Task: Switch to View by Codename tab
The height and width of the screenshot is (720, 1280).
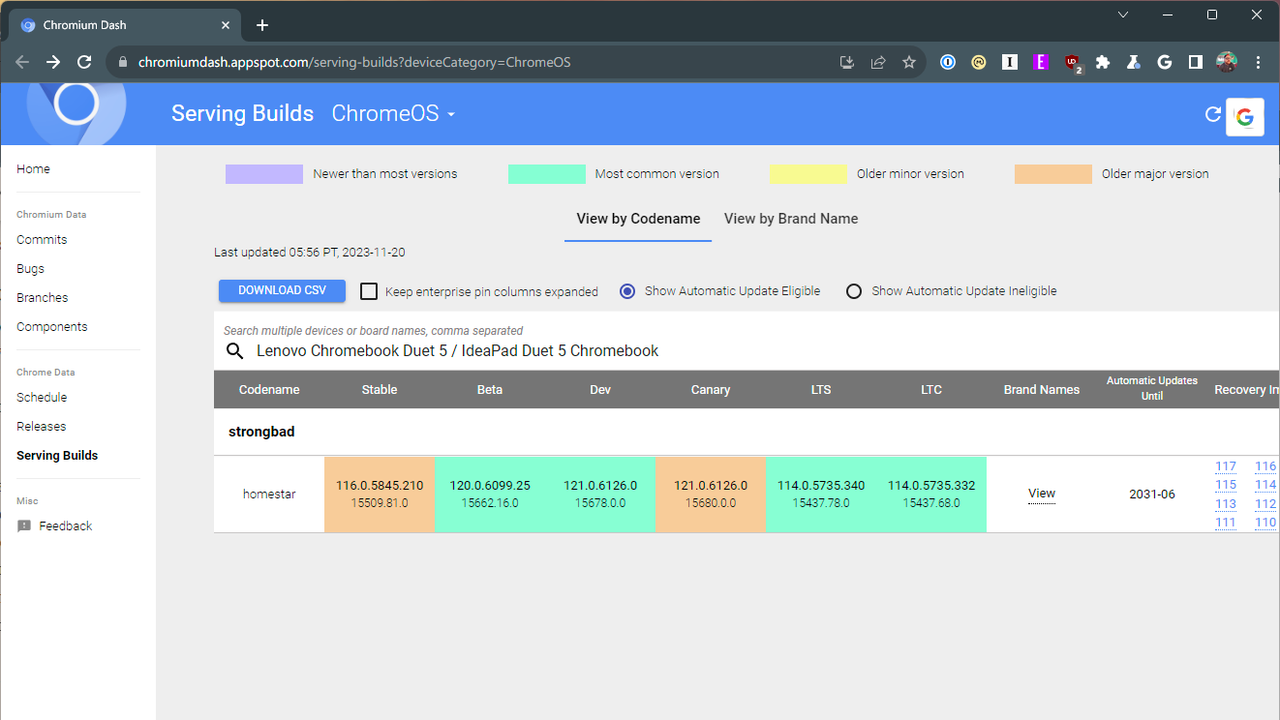Action: click(638, 219)
